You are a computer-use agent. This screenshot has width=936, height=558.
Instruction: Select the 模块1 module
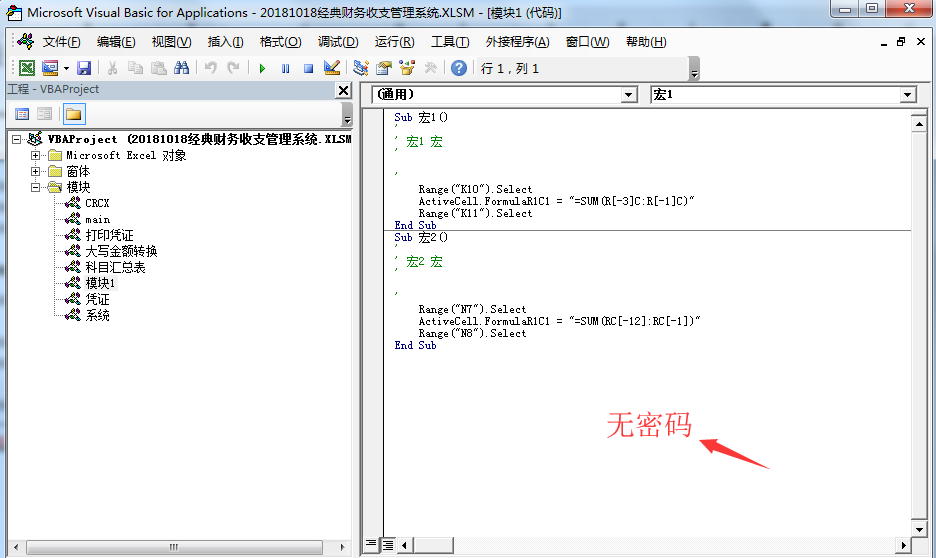[100, 283]
